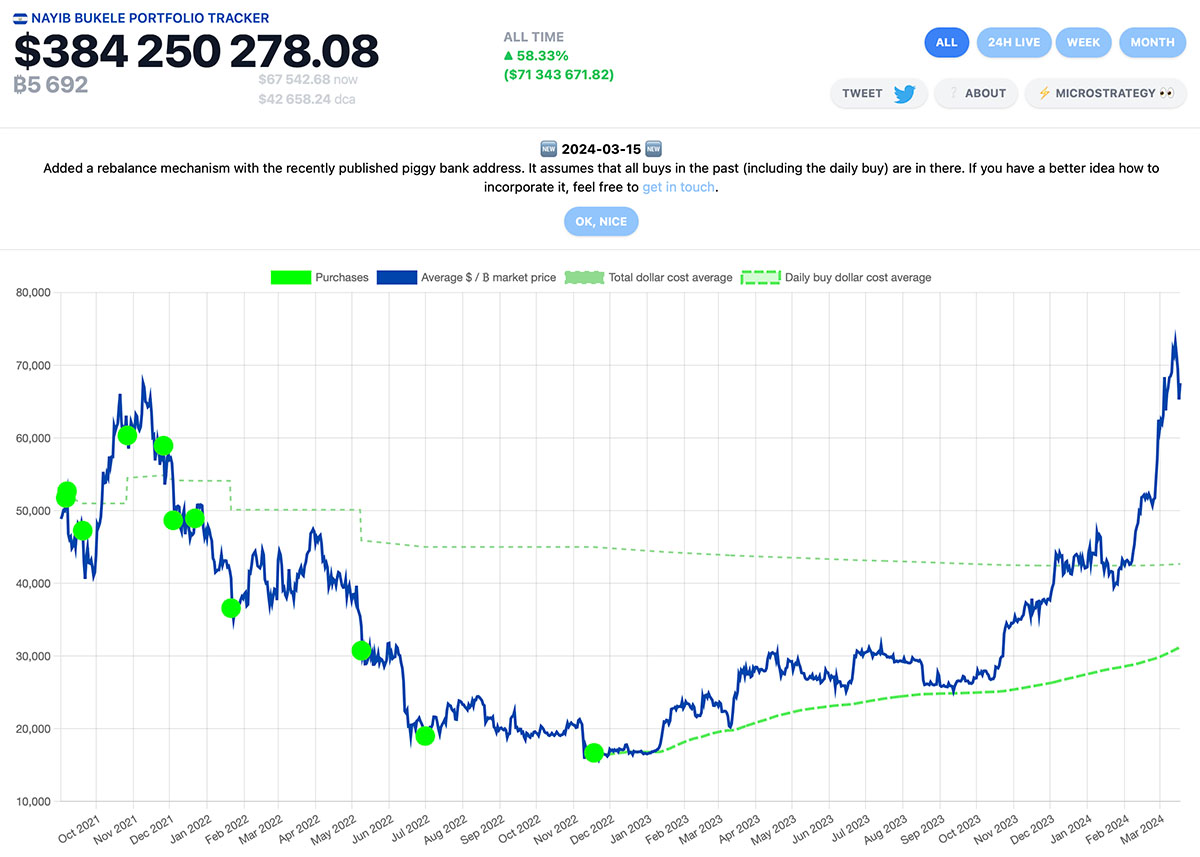Image resolution: width=1200 pixels, height=857 pixels.
Task: Switch to the WEEK view
Action: (1083, 42)
